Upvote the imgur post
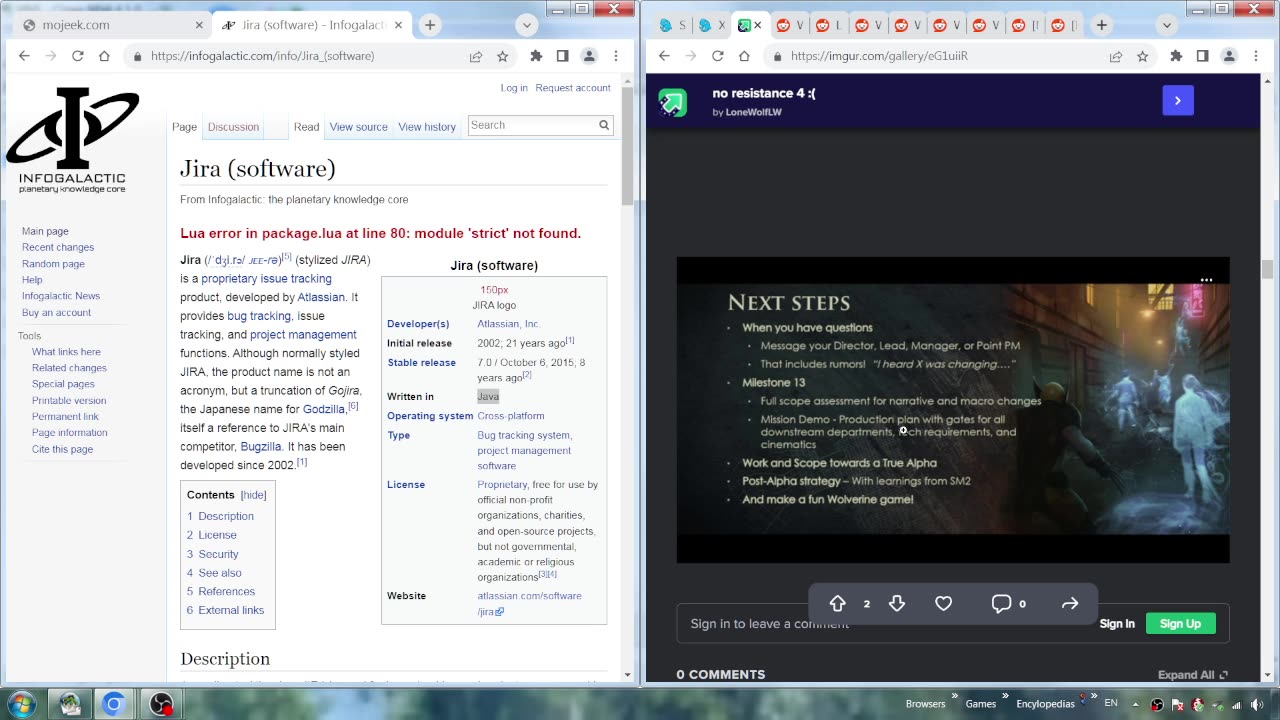This screenshot has height=720, width=1280. coord(838,603)
